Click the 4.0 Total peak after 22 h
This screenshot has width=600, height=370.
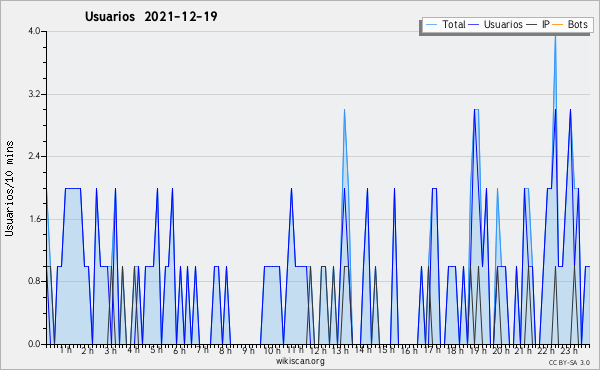pyautogui.click(x=555, y=37)
